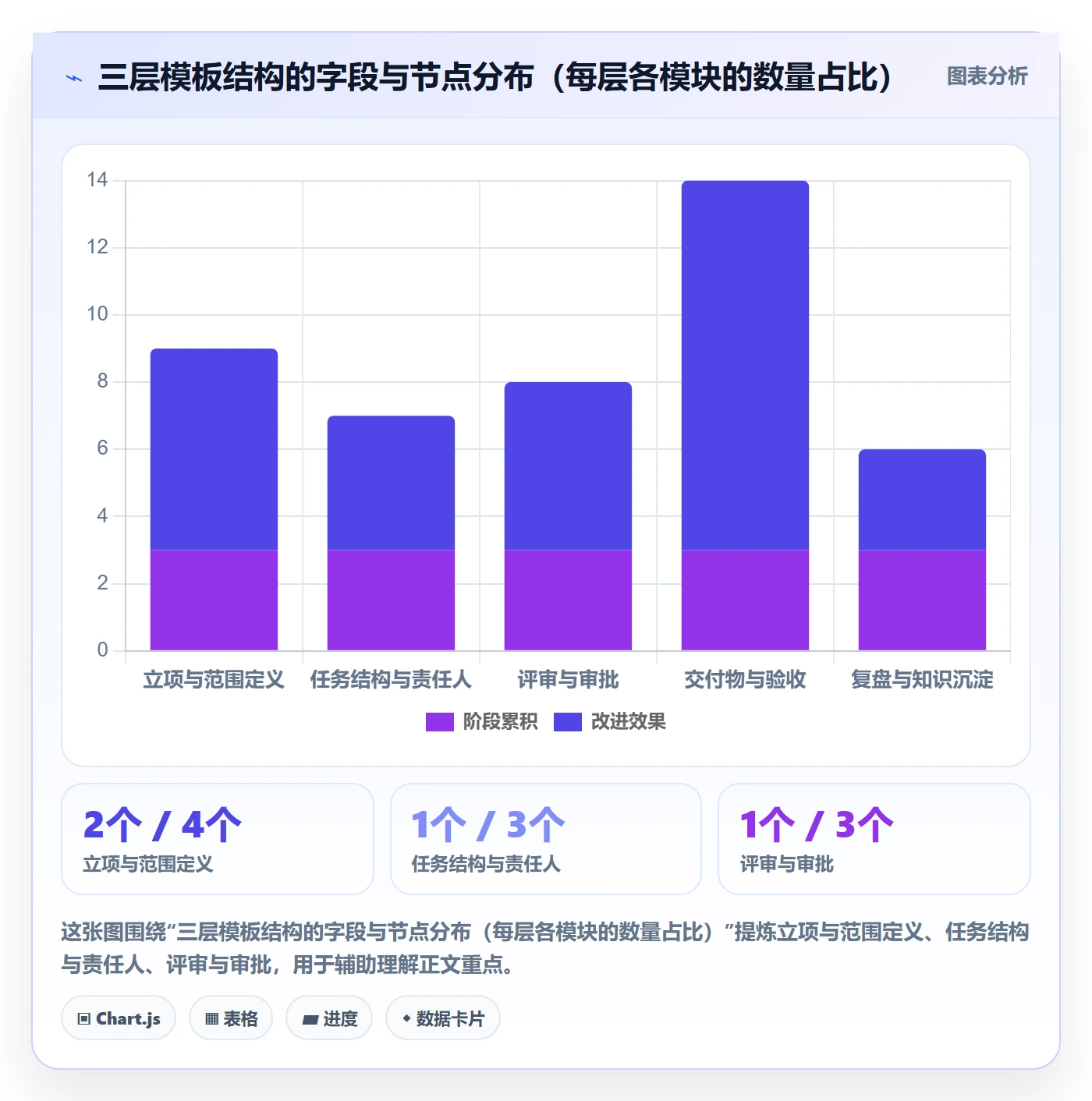The width and height of the screenshot is (1092, 1101).
Task: Select the blue 改进效果 bar for 交付物与验收
Action: [745, 365]
